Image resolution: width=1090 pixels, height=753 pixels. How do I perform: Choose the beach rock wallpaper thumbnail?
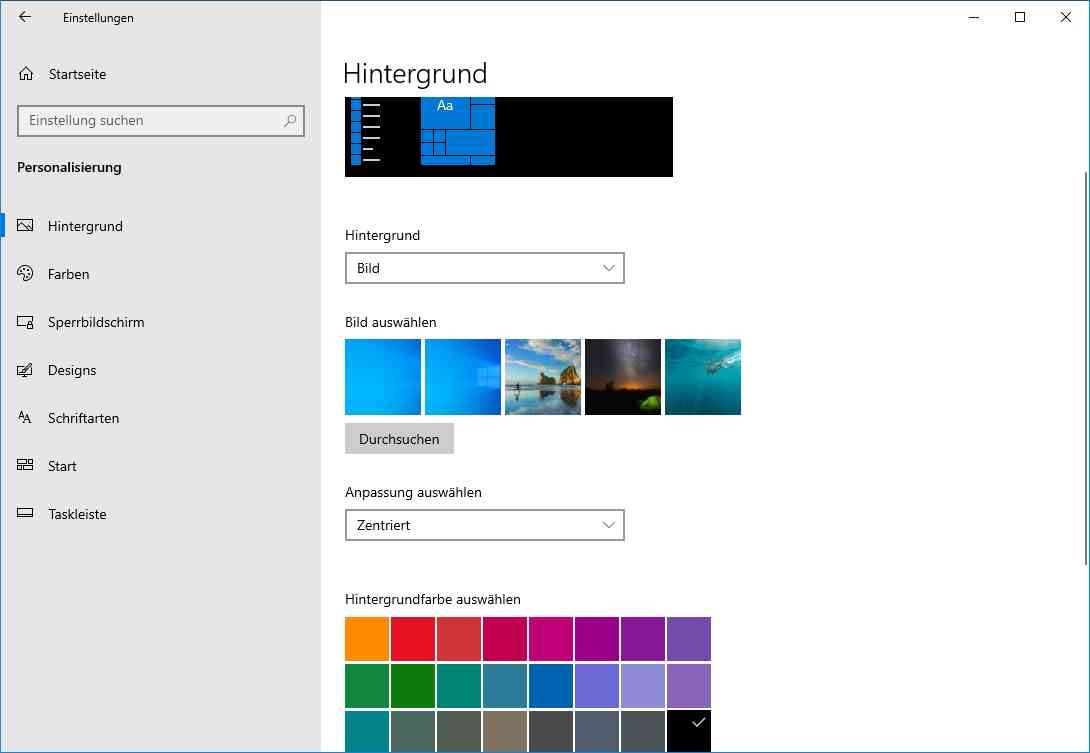(543, 377)
